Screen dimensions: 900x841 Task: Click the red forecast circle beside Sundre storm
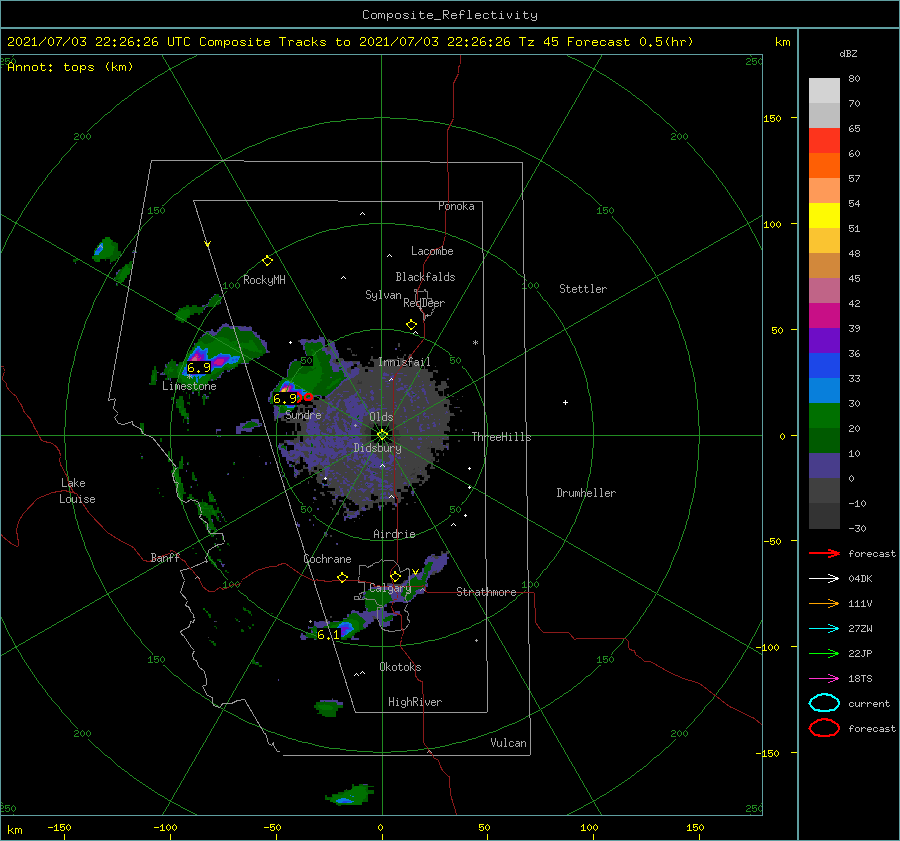(x=308, y=397)
